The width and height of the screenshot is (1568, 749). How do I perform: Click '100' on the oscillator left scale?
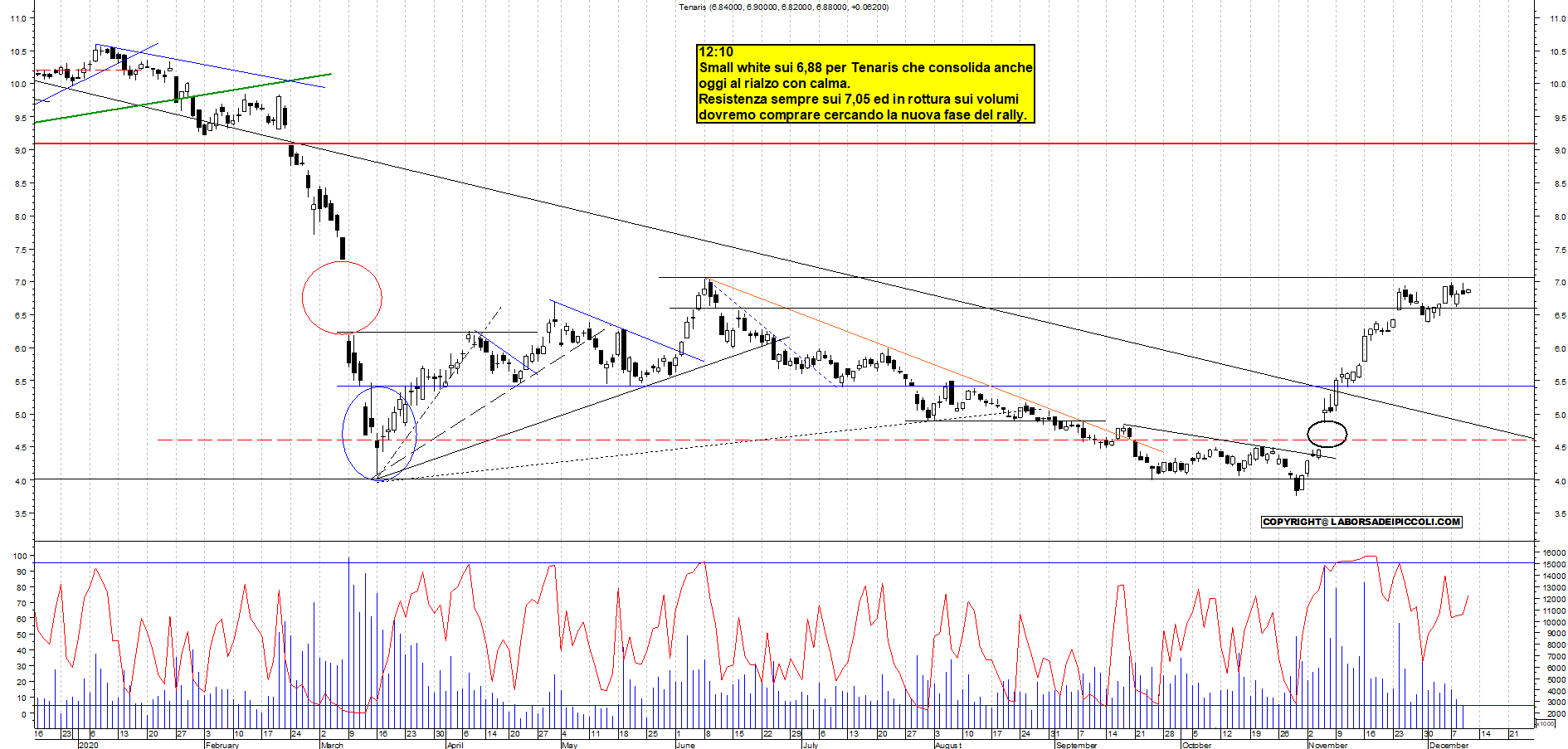[x=20, y=556]
